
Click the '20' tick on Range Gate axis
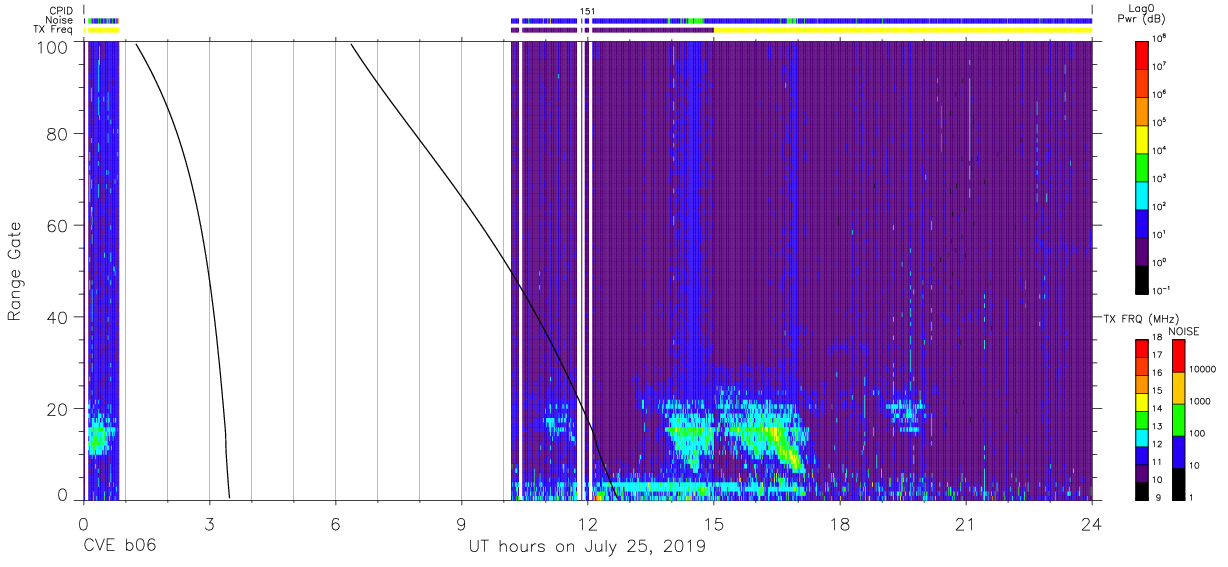click(58, 409)
